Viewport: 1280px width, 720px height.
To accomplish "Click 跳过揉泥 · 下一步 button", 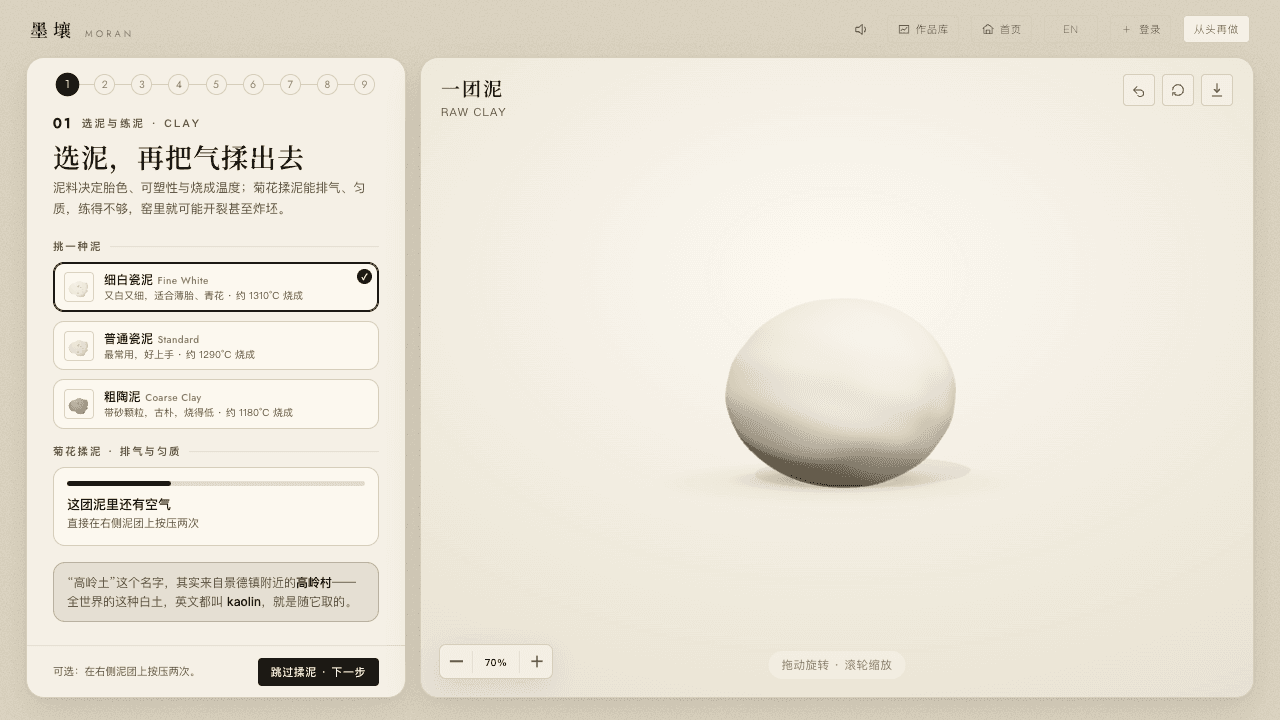I will (318, 672).
